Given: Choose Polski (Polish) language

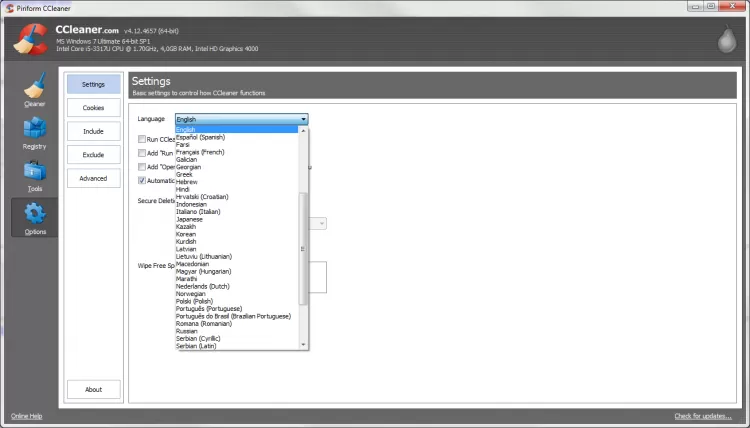Looking at the screenshot, I should [x=237, y=301].
